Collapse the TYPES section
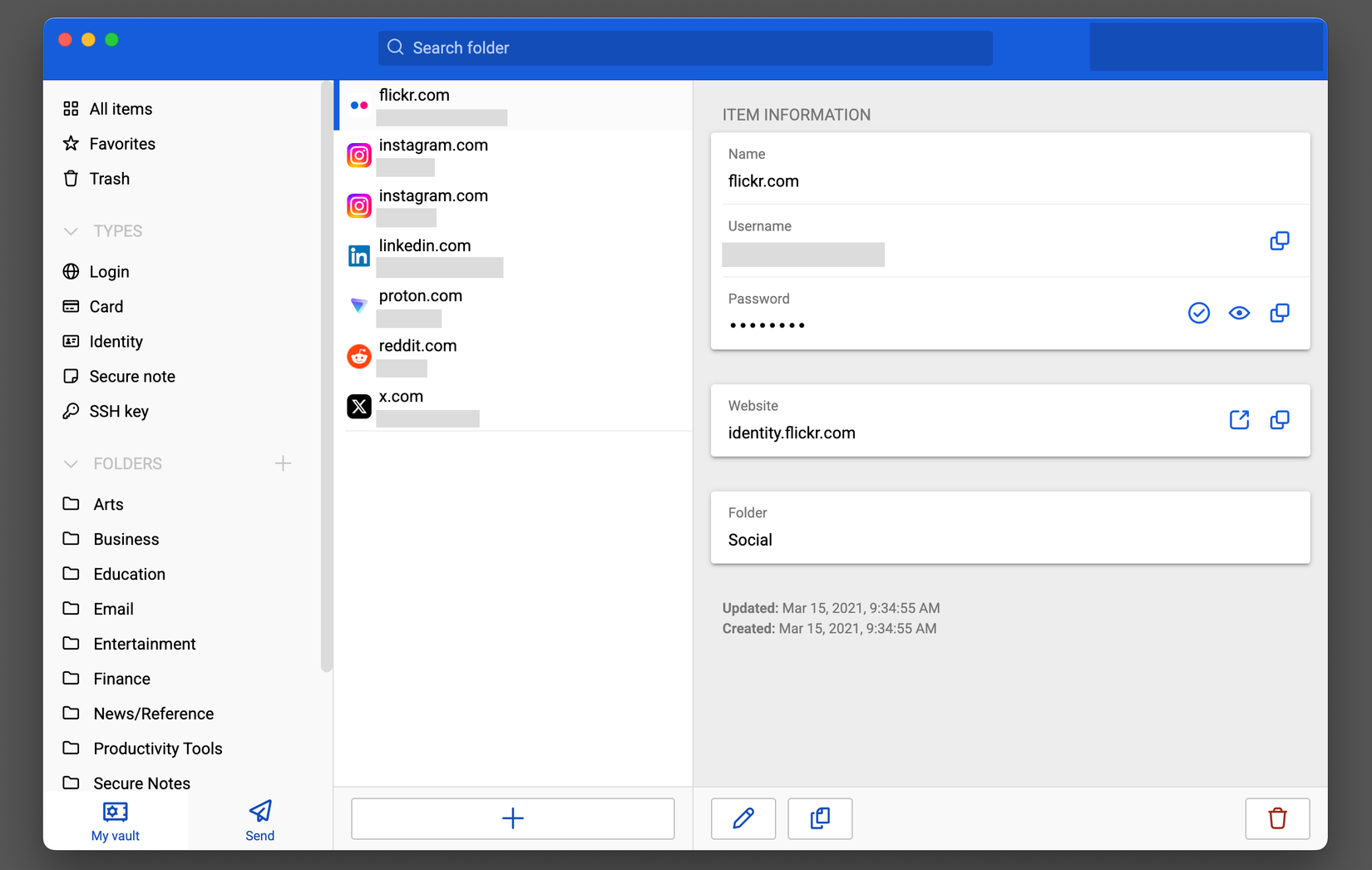The width and height of the screenshot is (1372, 870). [x=71, y=230]
